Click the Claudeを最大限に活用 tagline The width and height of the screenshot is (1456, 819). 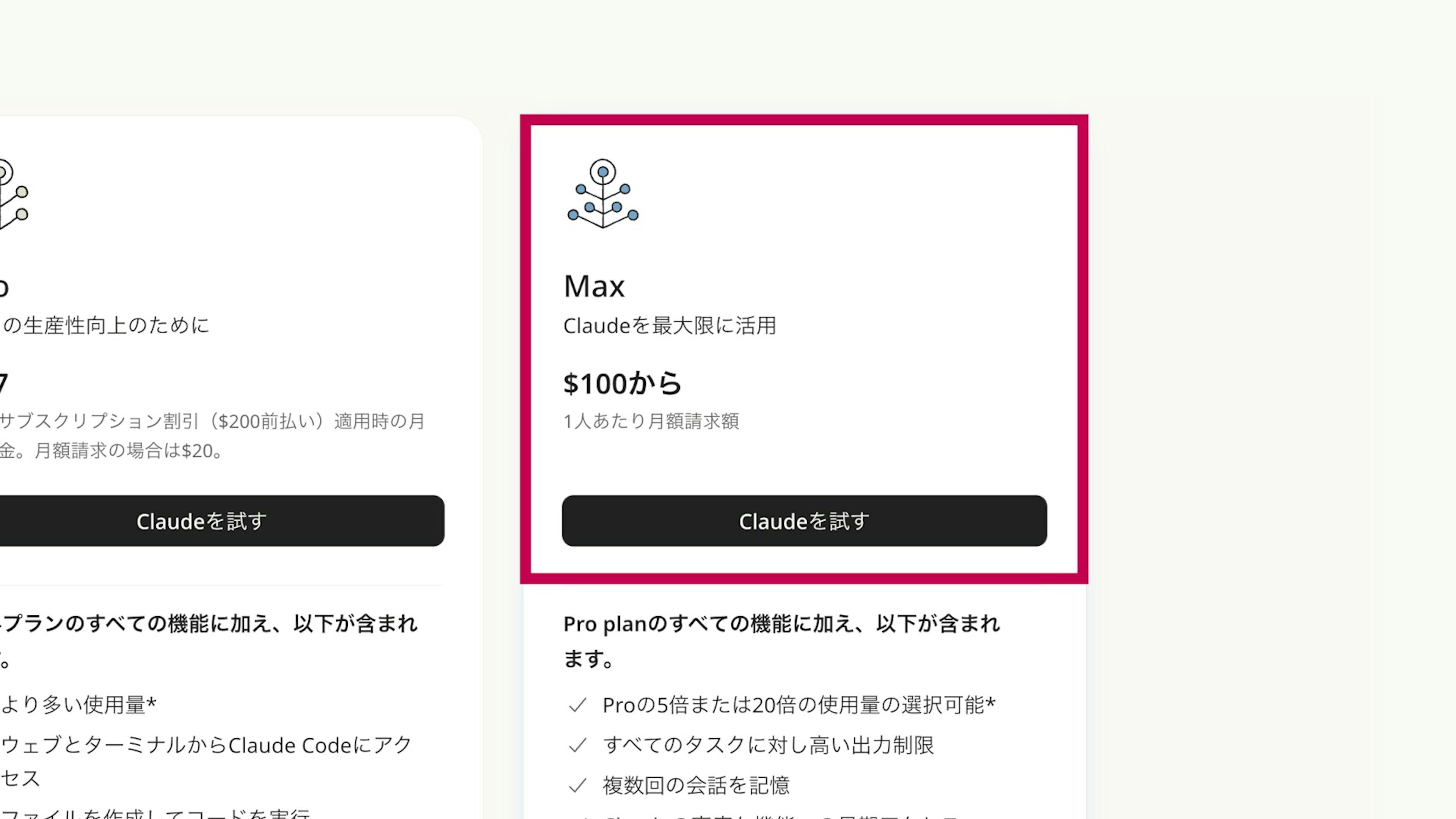click(x=669, y=326)
